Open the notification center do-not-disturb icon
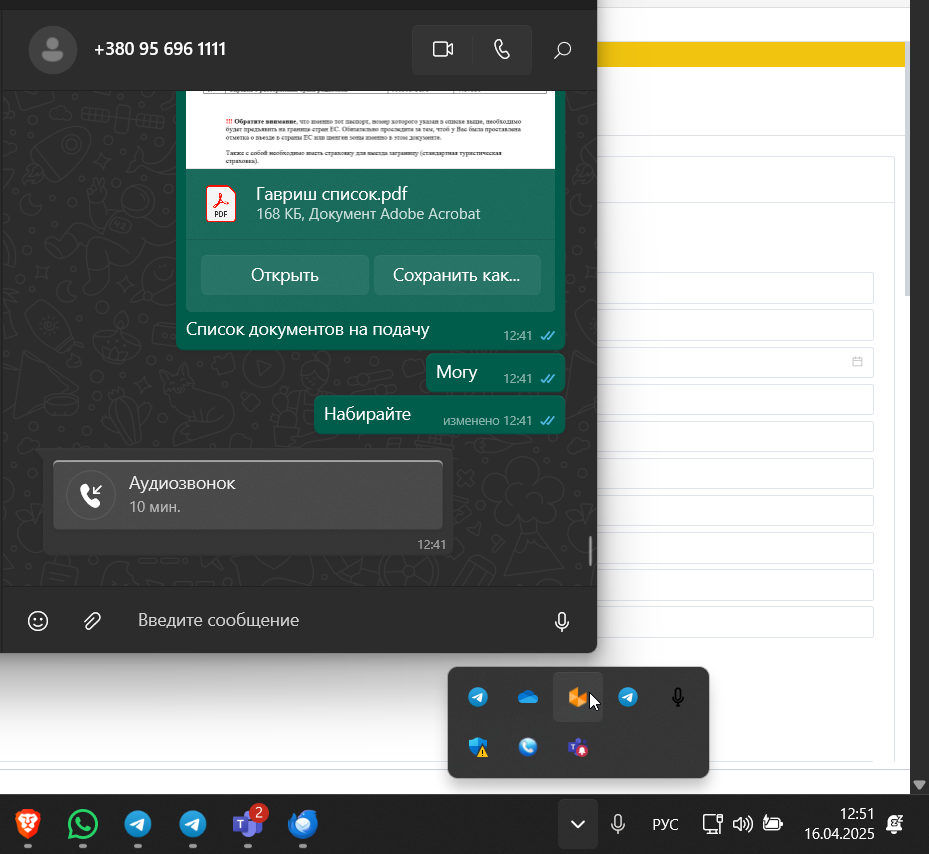The width and height of the screenshot is (929, 854). coord(895,824)
